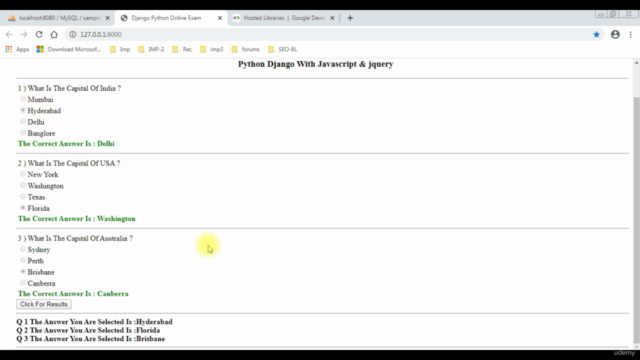Close the Hosted Libraries tab
Image resolution: width=640 pixels, height=360 pixels.
point(332,18)
